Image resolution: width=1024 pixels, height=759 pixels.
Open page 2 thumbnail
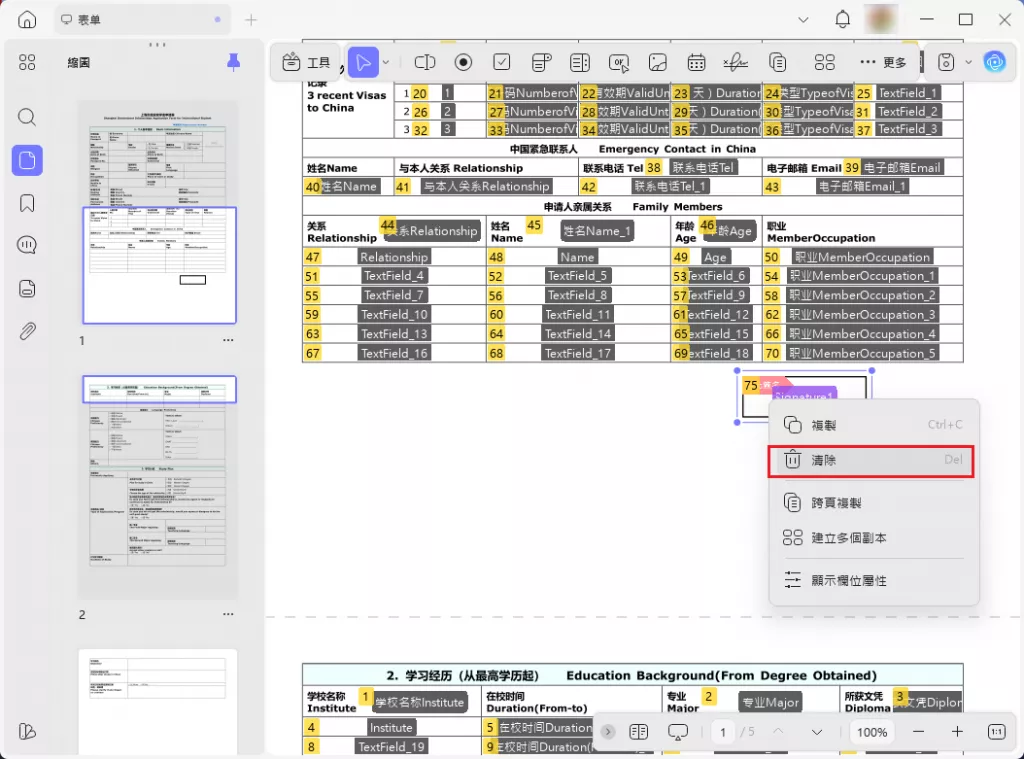159,487
